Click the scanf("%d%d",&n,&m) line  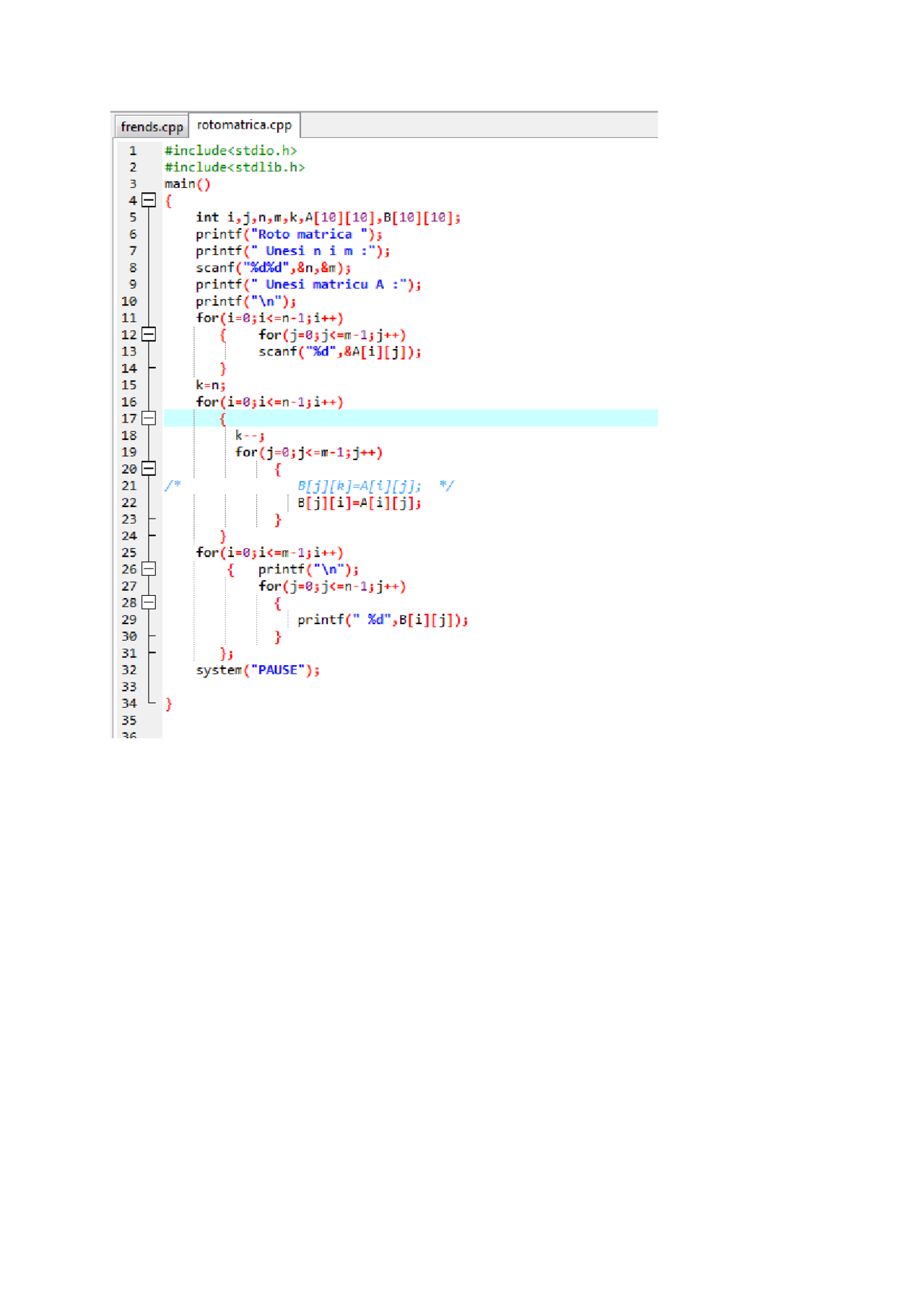[x=273, y=268]
